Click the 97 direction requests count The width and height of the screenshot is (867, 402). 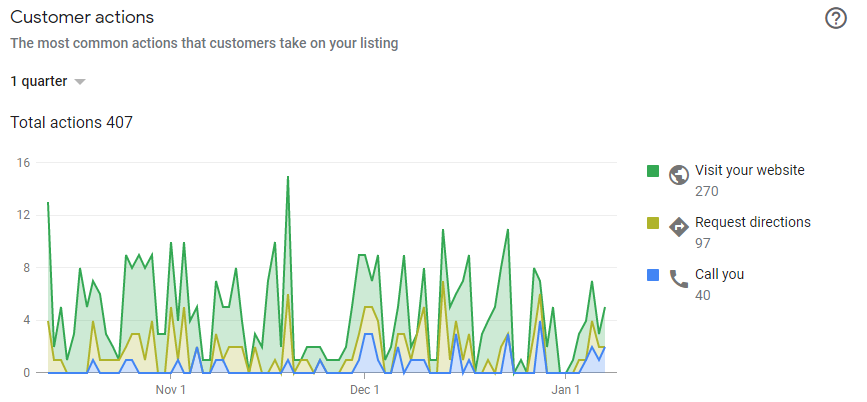click(703, 243)
